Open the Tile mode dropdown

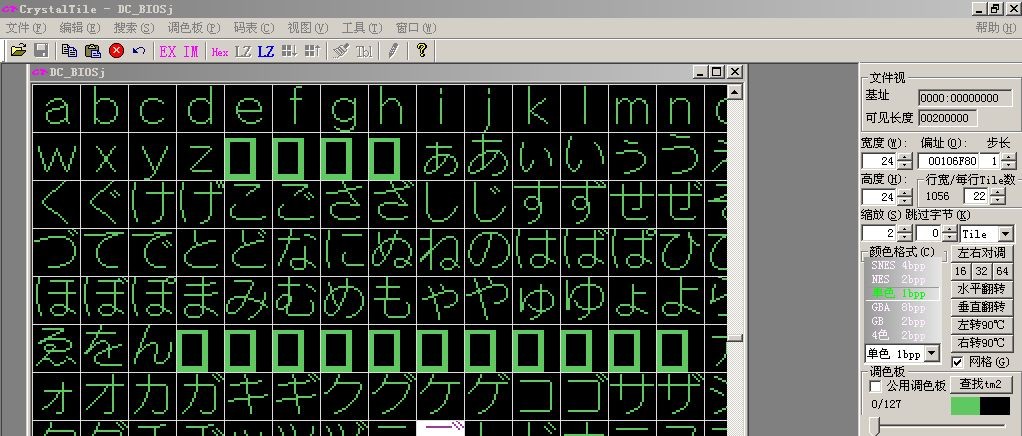(1005, 233)
